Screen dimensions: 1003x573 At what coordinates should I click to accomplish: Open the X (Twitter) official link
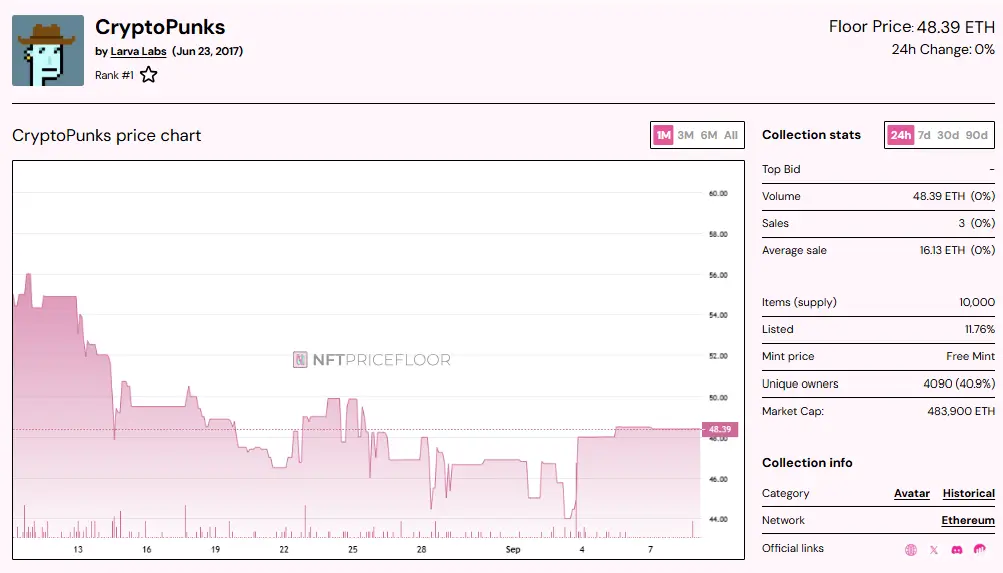[x=934, y=549]
